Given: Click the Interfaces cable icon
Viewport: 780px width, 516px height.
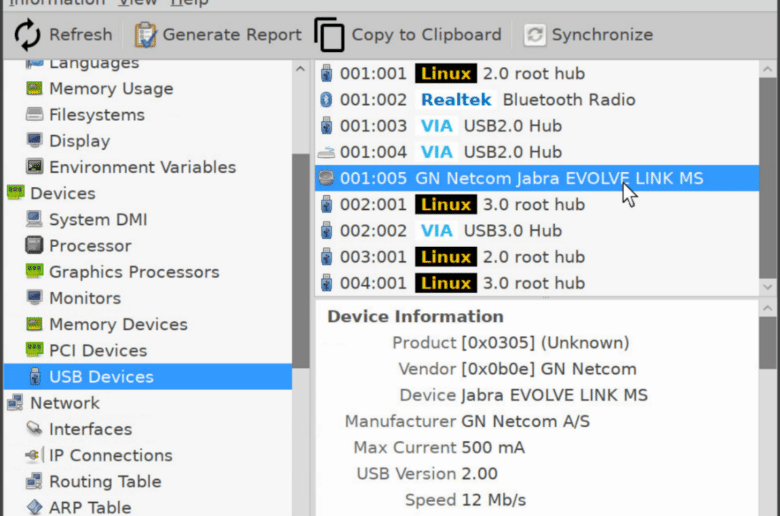Looking at the screenshot, I should pos(34,428).
